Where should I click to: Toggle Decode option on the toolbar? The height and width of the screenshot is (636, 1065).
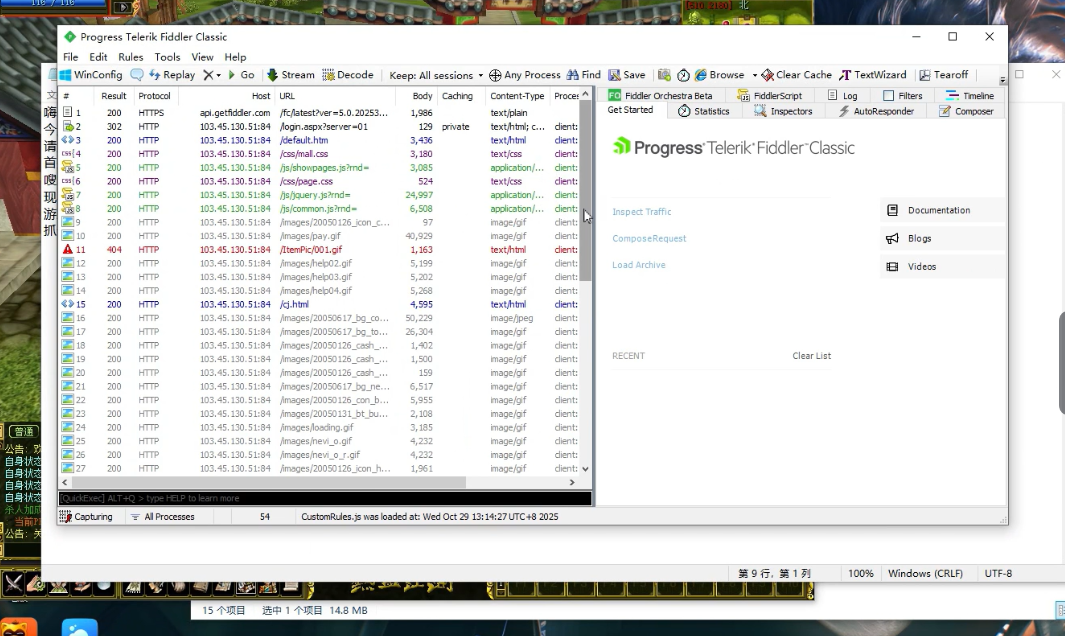click(x=348, y=75)
